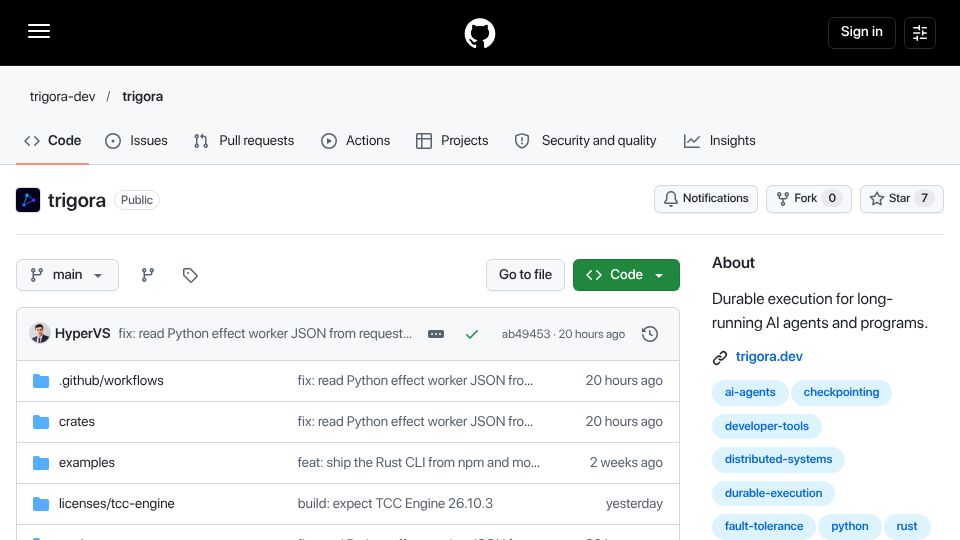Select the durable-execution topic tag
The width and height of the screenshot is (960, 540).
773,493
